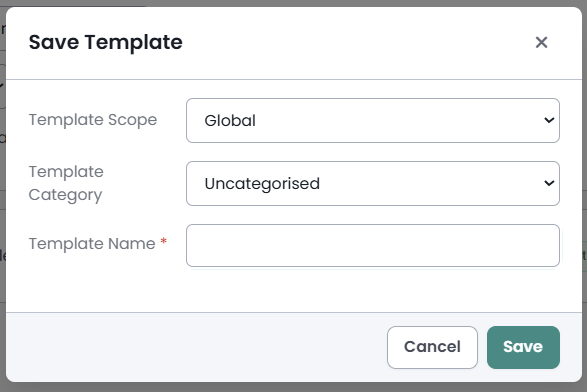The height and width of the screenshot is (392, 587).
Task: Click the green Save button
Action: [x=523, y=347]
